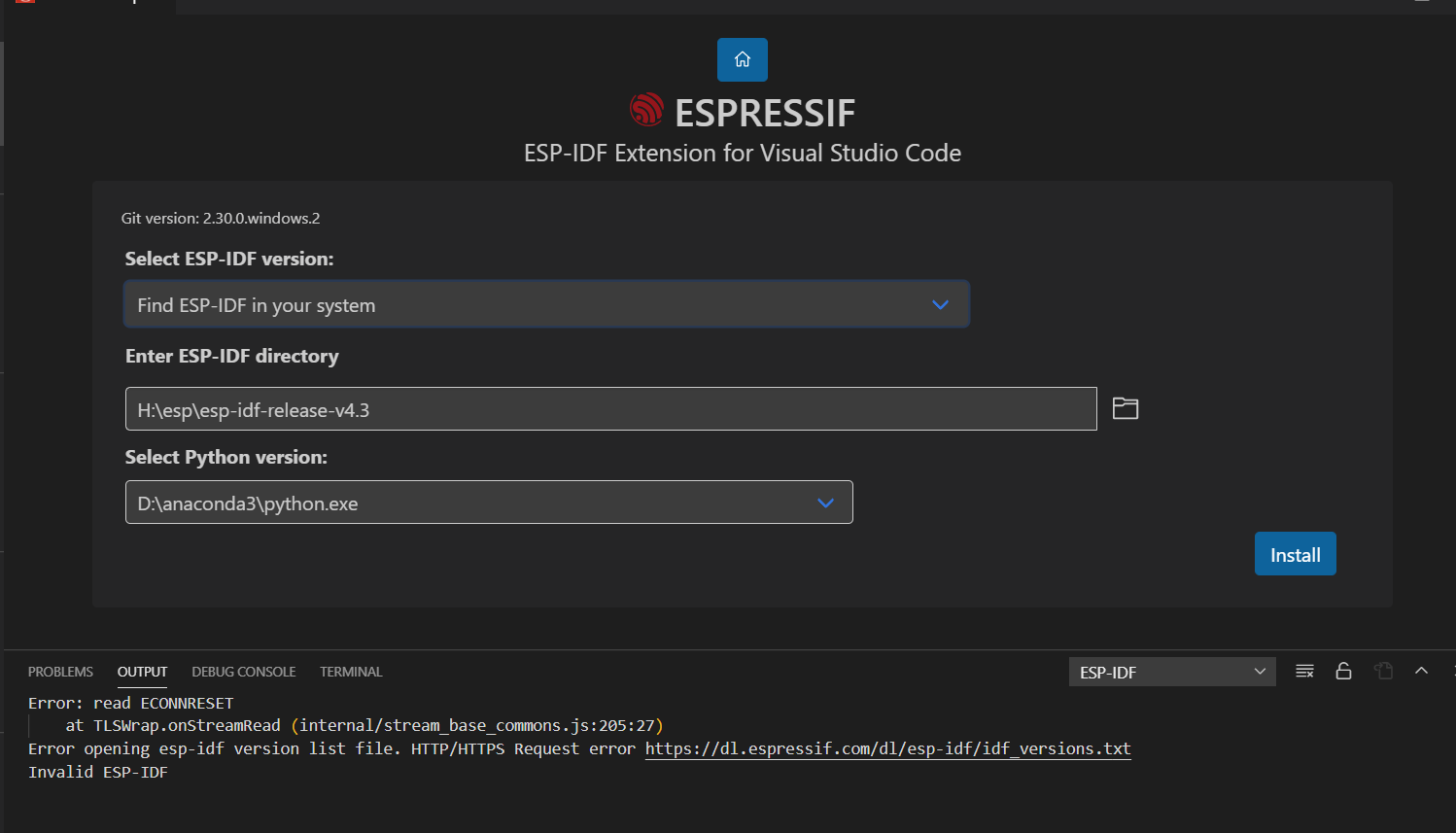Clear the Output panel using the clear icon
The image size is (1456, 833).
coord(1304,671)
